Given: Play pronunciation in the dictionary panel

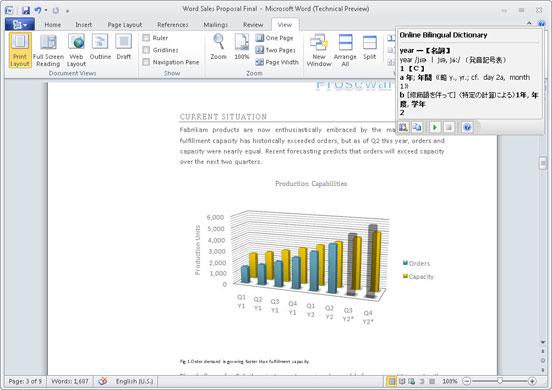Looking at the screenshot, I should (435, 127).
